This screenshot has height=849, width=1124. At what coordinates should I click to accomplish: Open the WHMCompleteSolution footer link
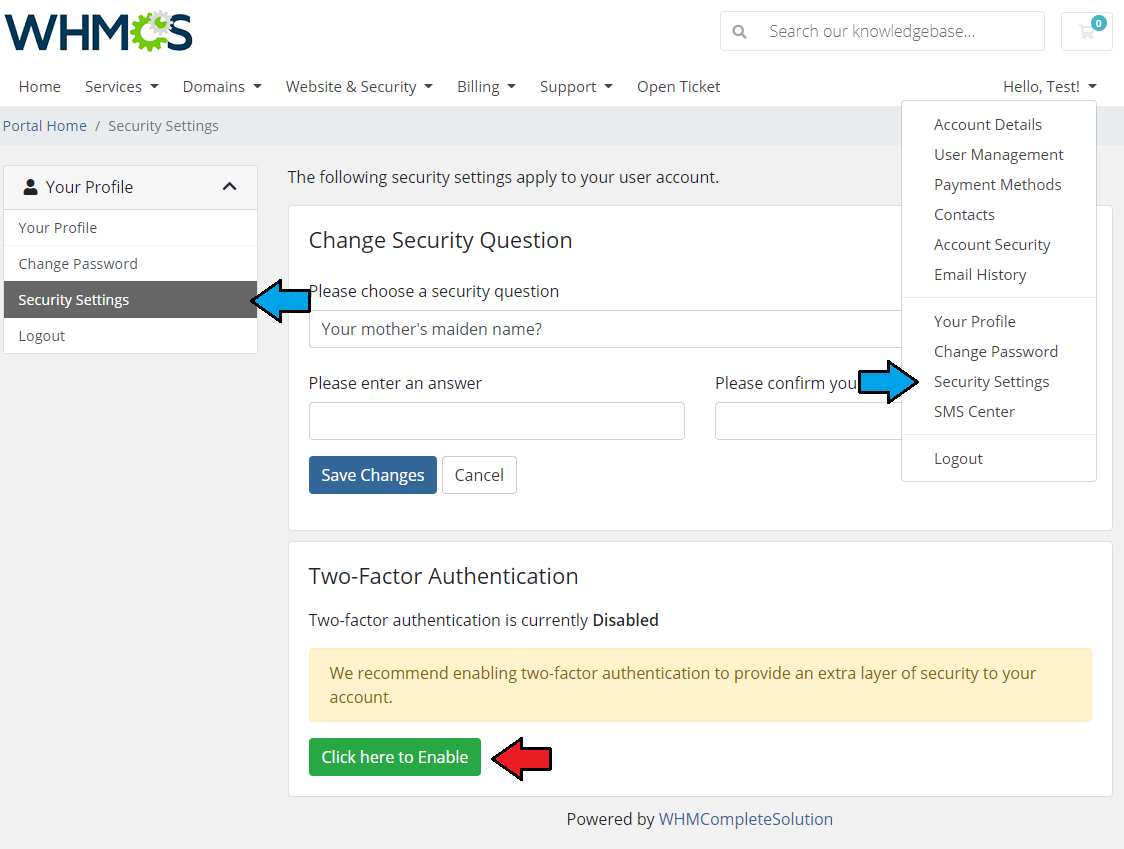pyautogui.click(x=746, y=820)
